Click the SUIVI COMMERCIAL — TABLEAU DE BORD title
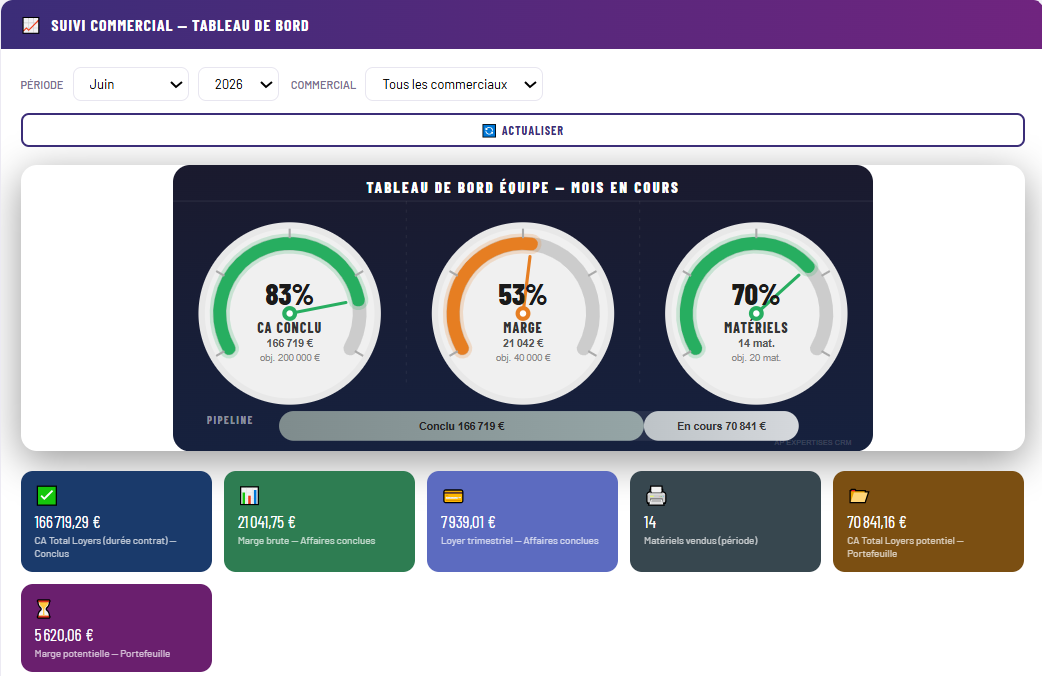The image size is (1042, 676). pyautogui.click(x=180, y=26)
